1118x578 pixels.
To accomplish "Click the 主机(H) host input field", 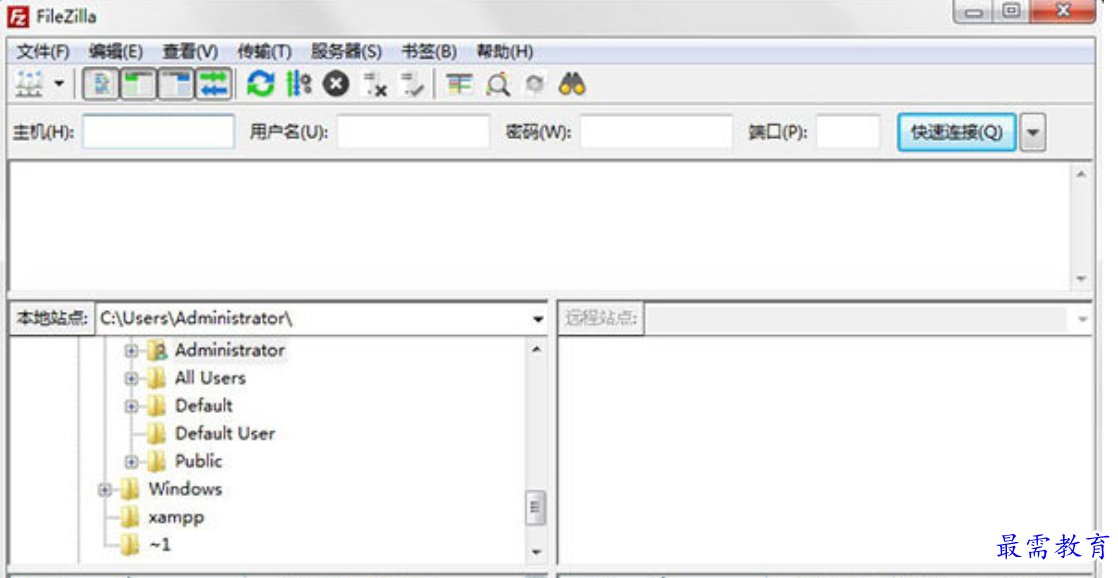I will 158,132.
